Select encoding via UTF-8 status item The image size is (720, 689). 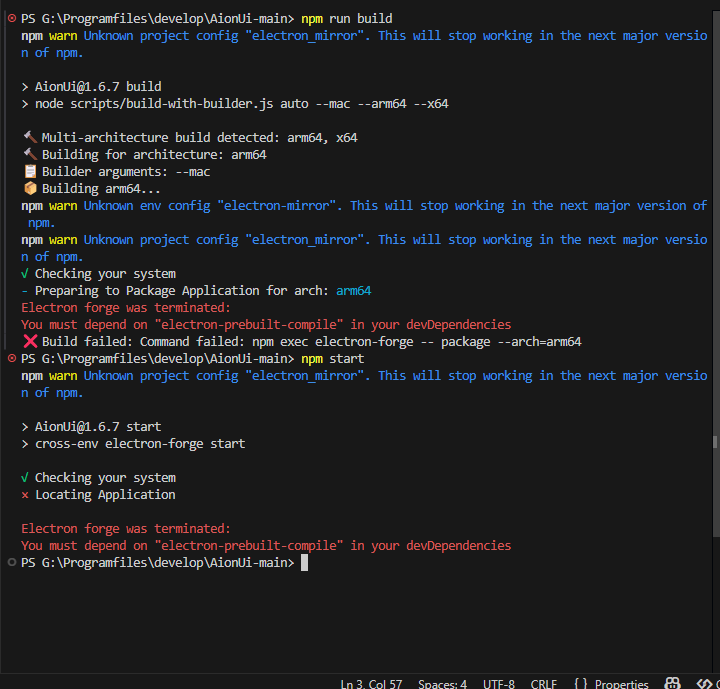point(499,684)
